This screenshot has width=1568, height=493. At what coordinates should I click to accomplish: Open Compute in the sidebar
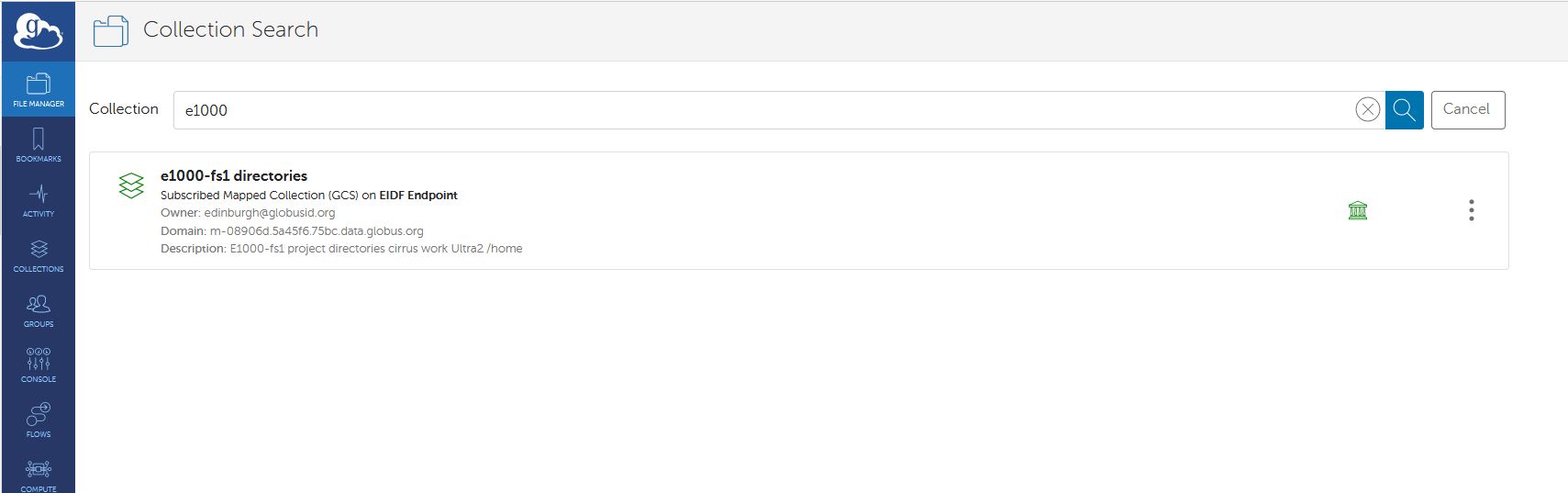[x=39, y=475]
